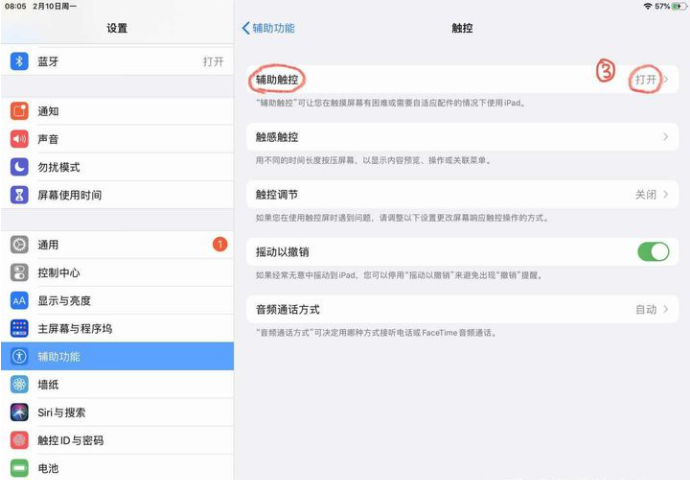Viewport: 690px width, 480px height.
Task: Open the 通知 settings row
Action: click(117, 111)
